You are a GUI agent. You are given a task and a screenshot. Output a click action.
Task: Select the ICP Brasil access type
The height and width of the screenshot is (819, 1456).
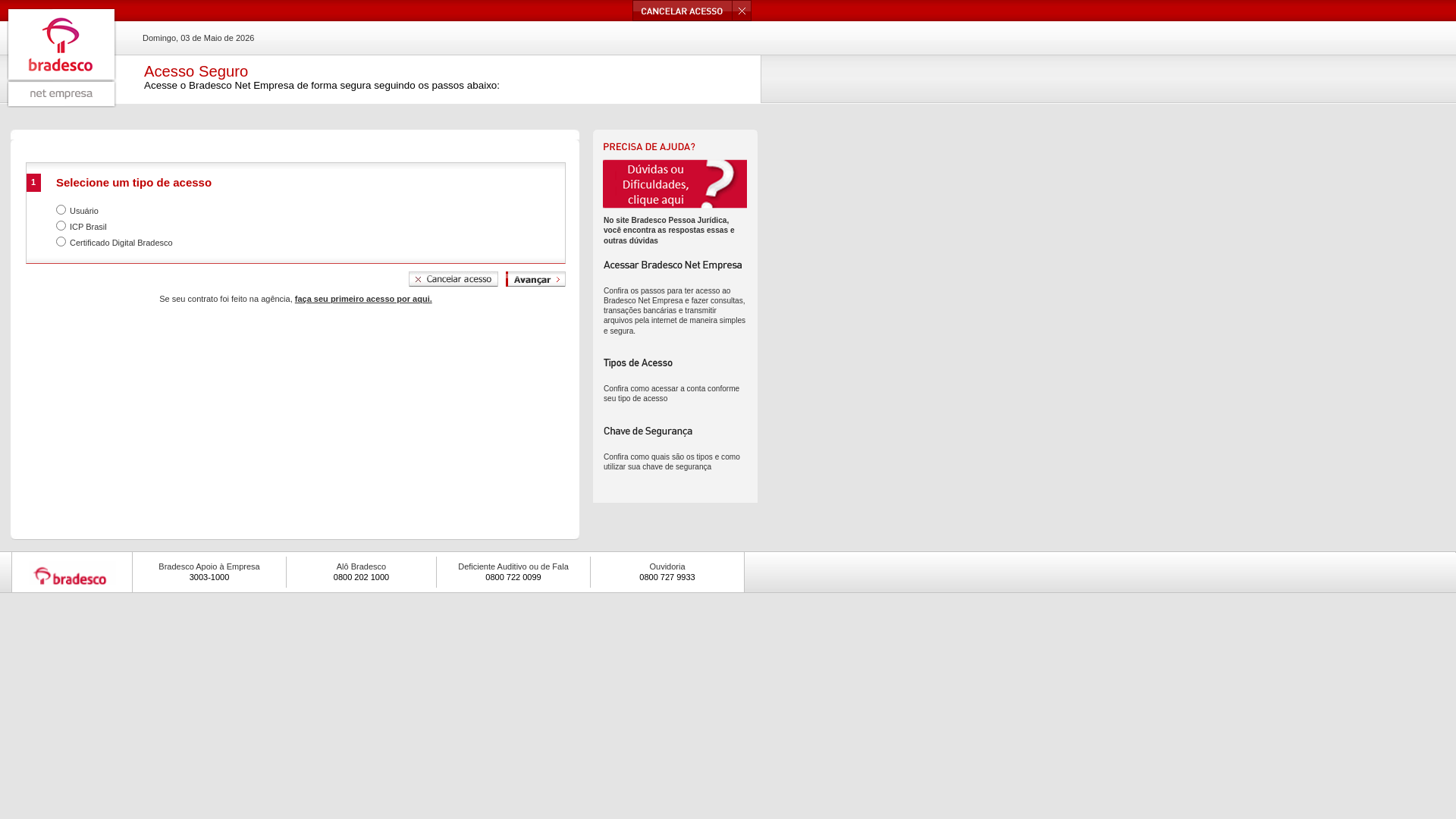(x=61, y=226)
